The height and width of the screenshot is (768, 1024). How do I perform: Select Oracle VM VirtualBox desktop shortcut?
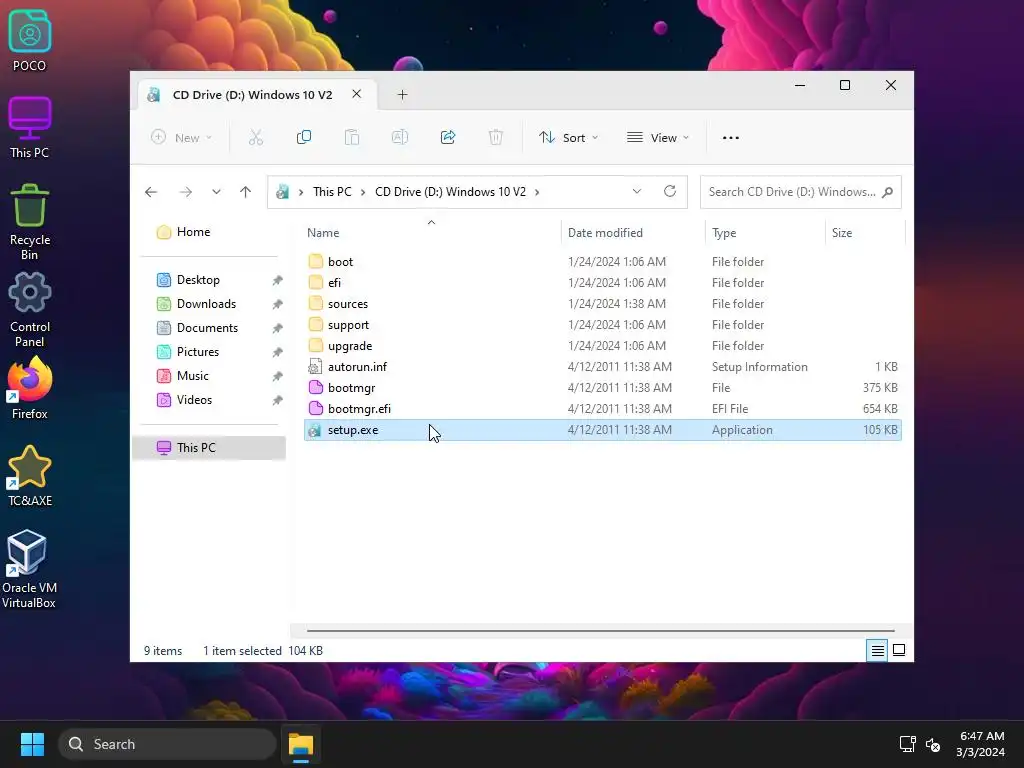coord(29,569)
